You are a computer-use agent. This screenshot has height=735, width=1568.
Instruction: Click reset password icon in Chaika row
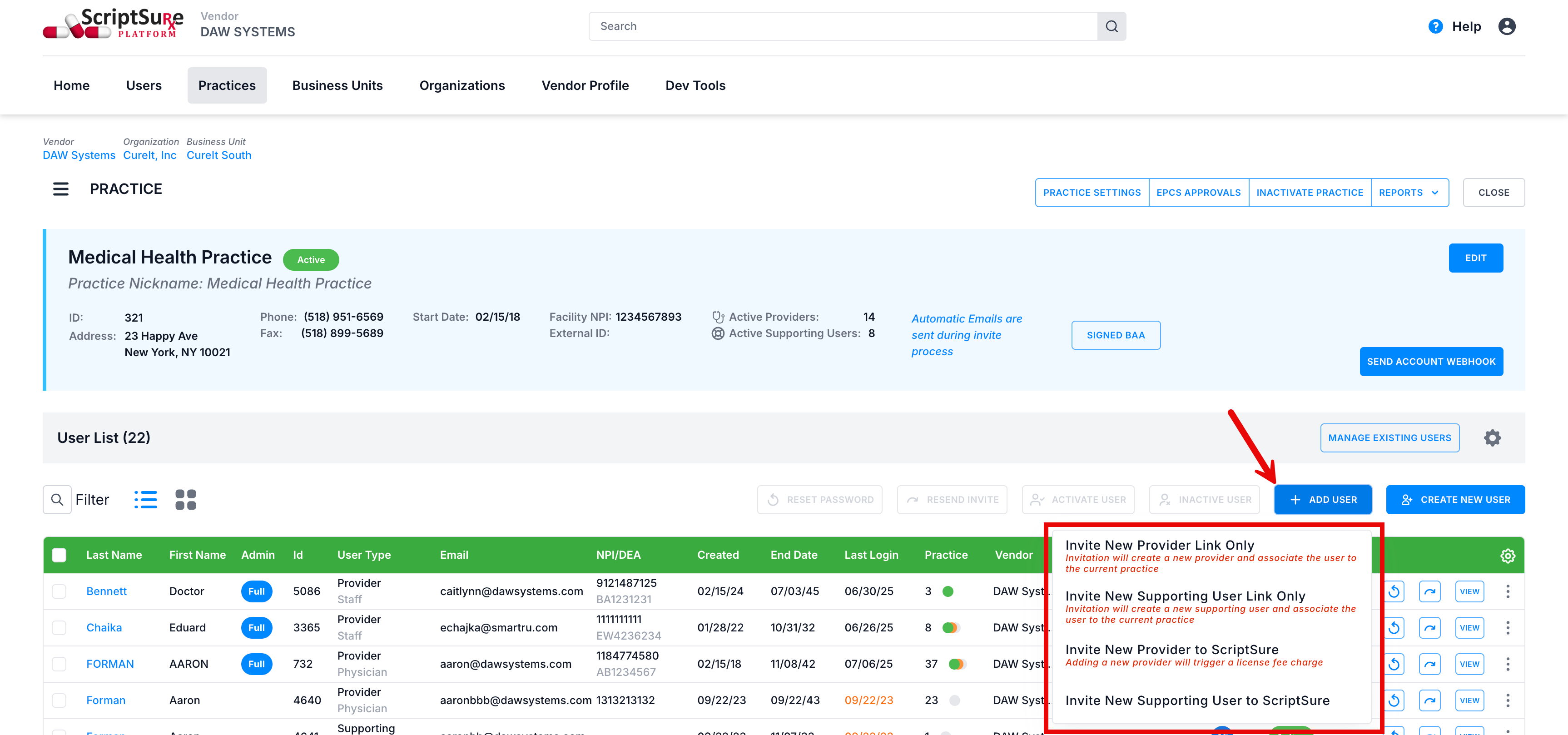tap(1394, 628)
